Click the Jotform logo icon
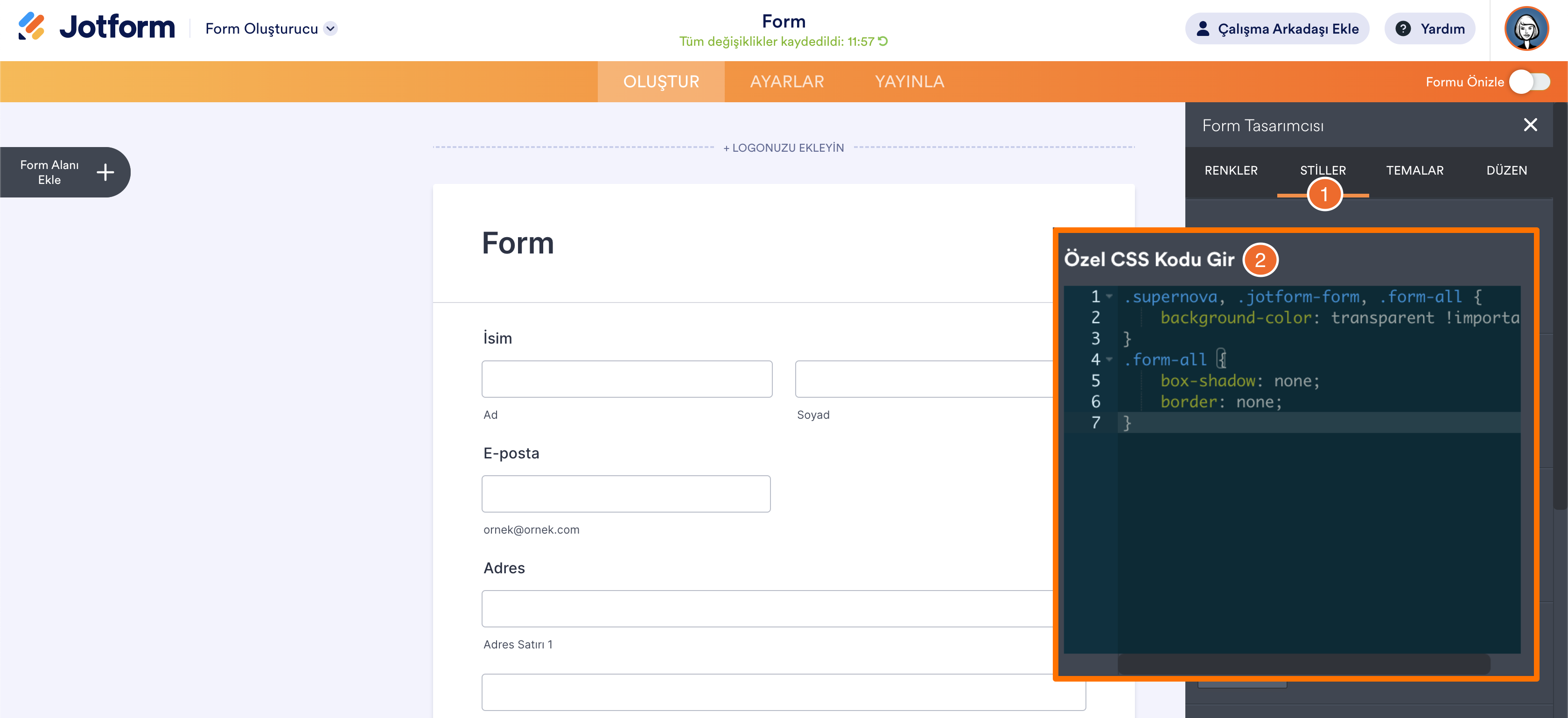Image resolution: width=1568 pixels, height=718 pixels. pos(31,27)
